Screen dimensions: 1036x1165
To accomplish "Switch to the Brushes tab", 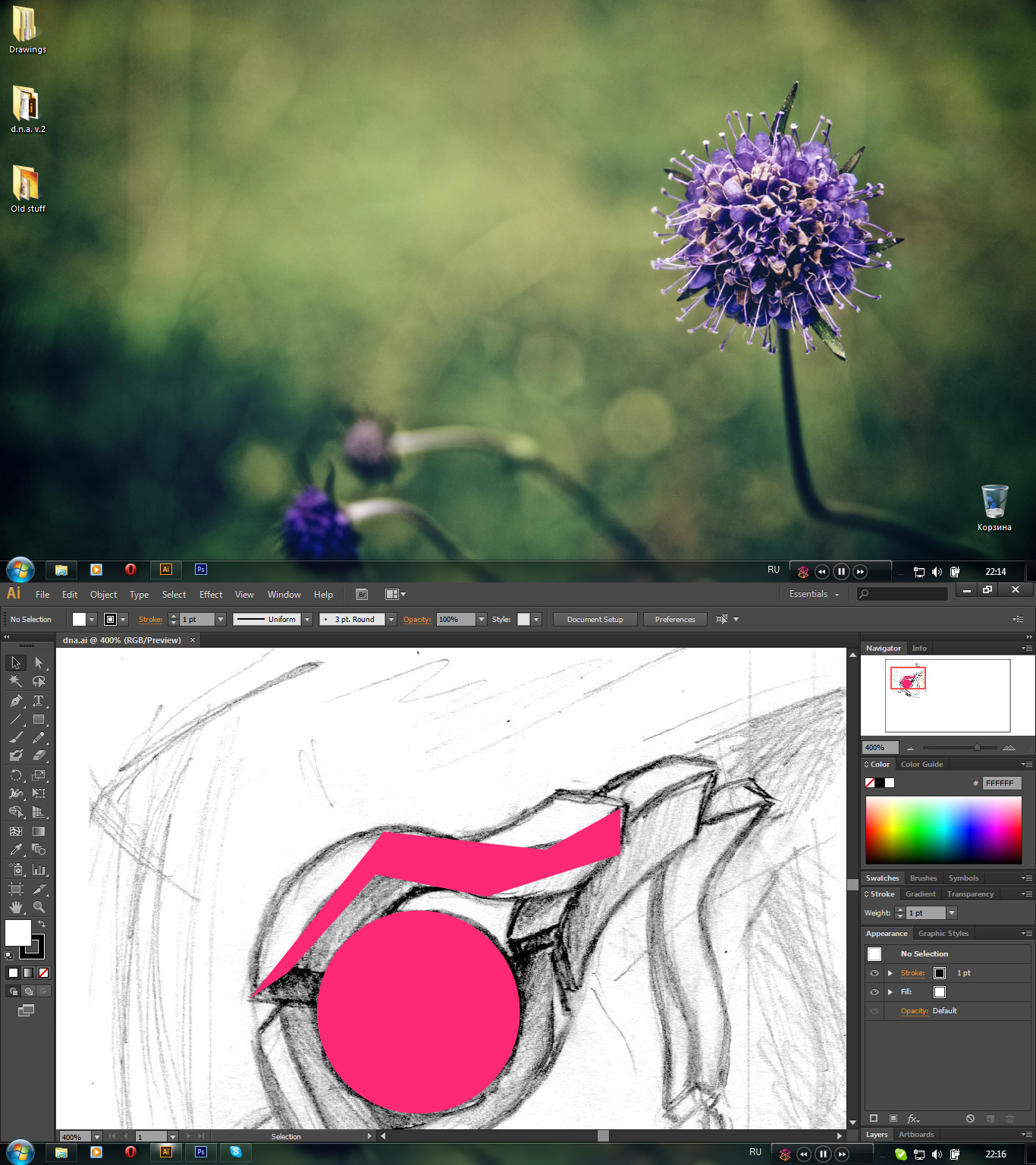I will [x=923, y=878].
